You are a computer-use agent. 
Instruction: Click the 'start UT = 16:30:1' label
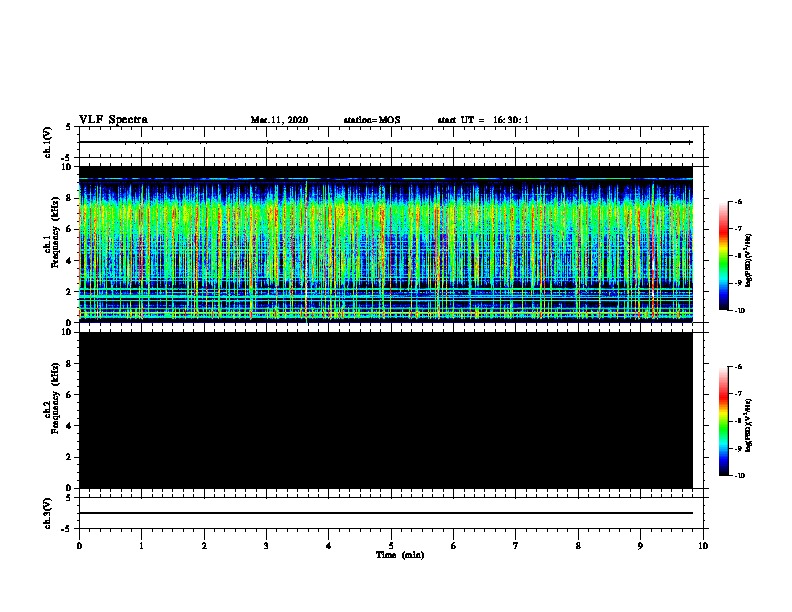483,120
